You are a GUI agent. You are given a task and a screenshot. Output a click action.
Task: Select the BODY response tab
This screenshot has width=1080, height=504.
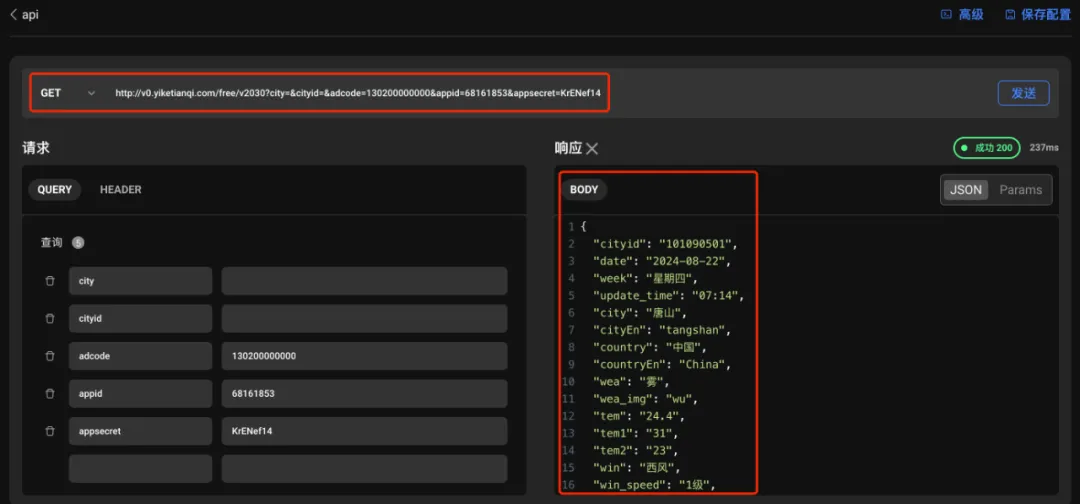coord(584,189)
